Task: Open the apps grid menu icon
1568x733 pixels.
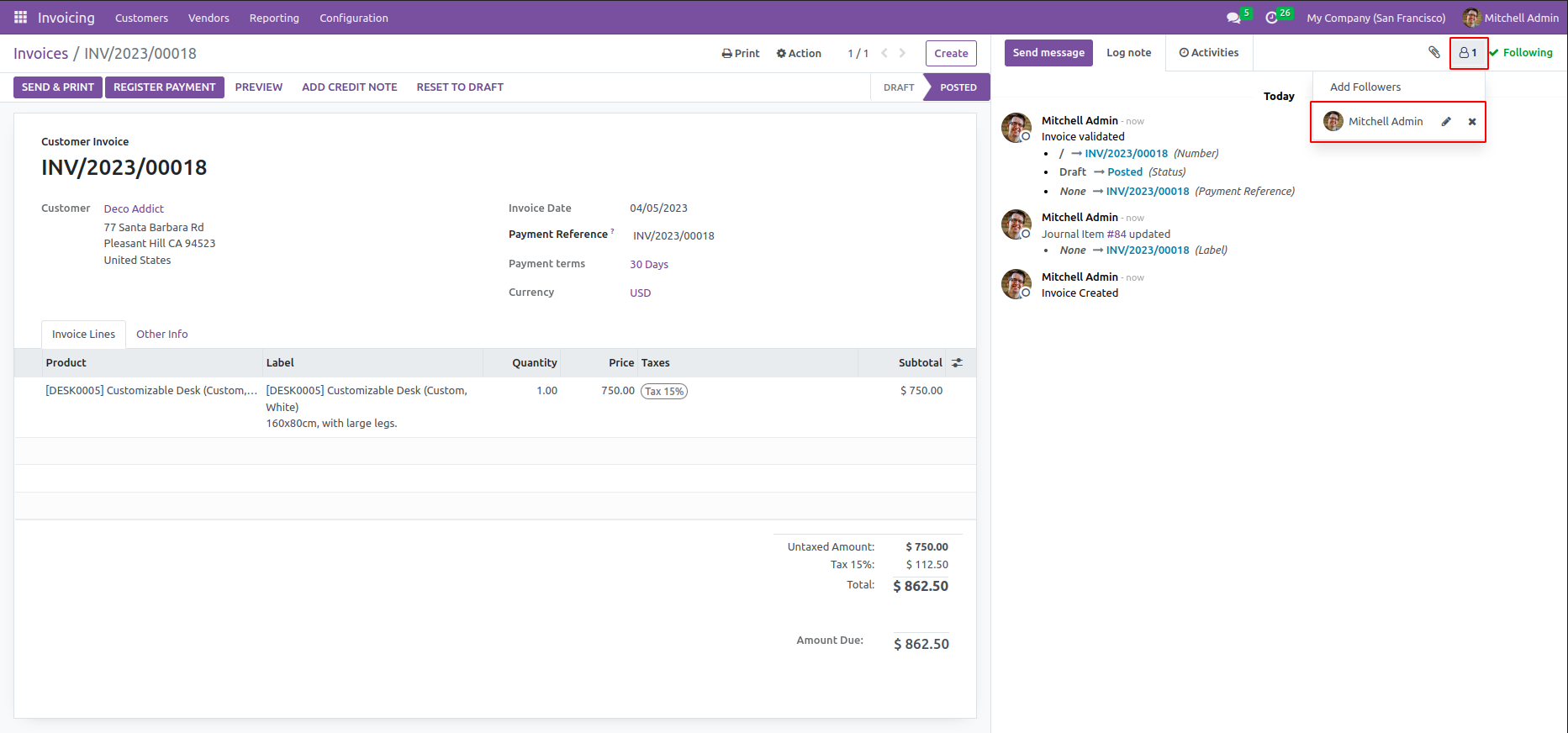Action: (20, 18)
